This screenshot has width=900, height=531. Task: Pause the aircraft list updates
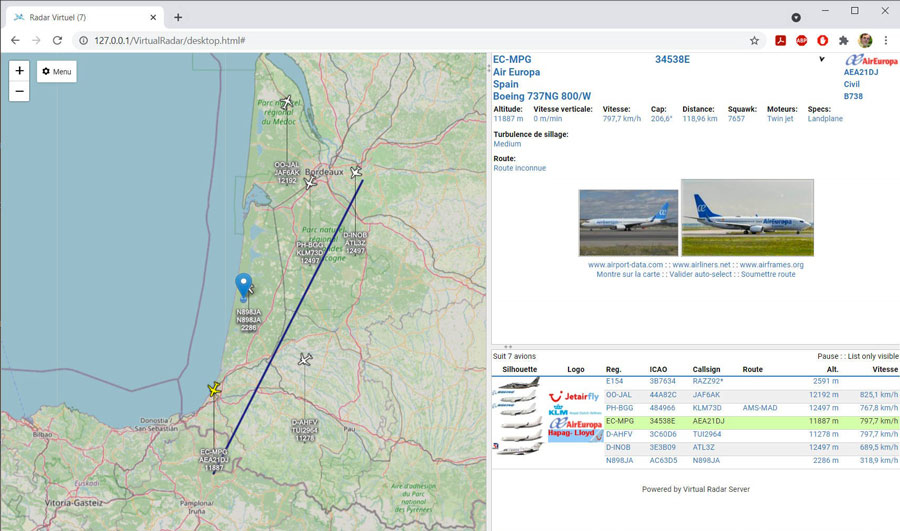point(827,356)
